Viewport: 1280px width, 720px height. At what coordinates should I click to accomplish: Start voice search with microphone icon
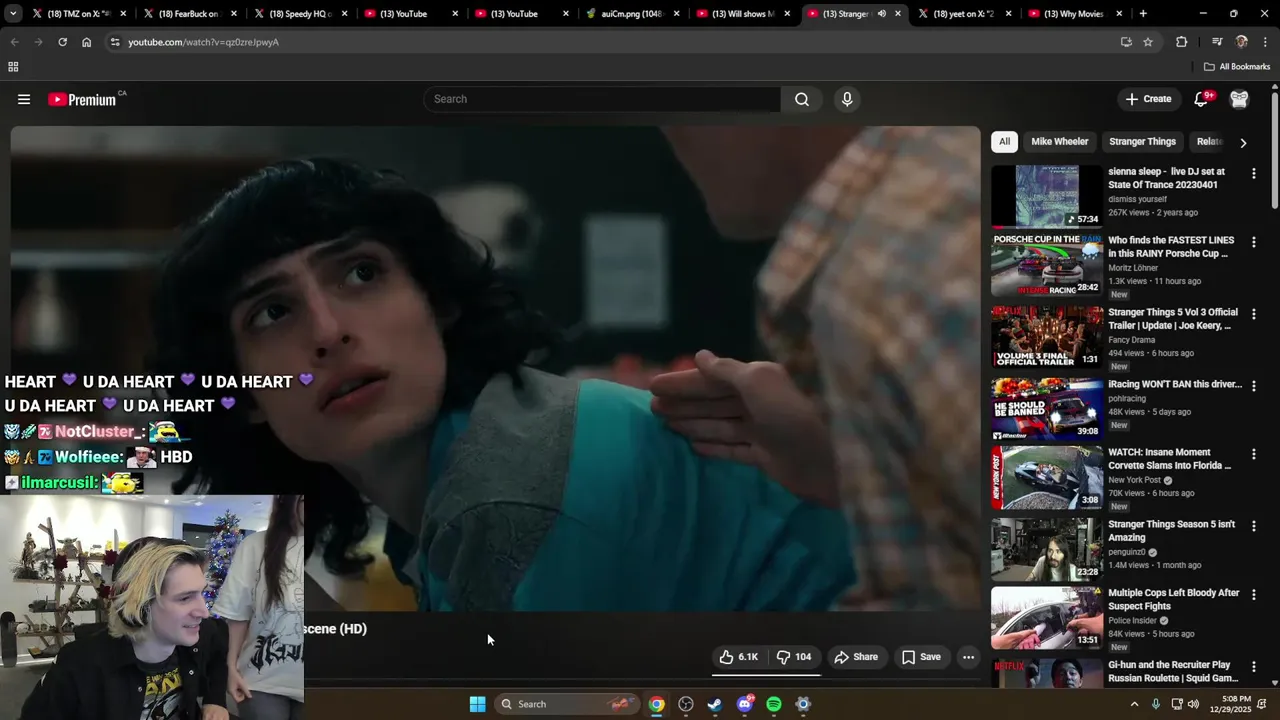click(x=847, y=99)
